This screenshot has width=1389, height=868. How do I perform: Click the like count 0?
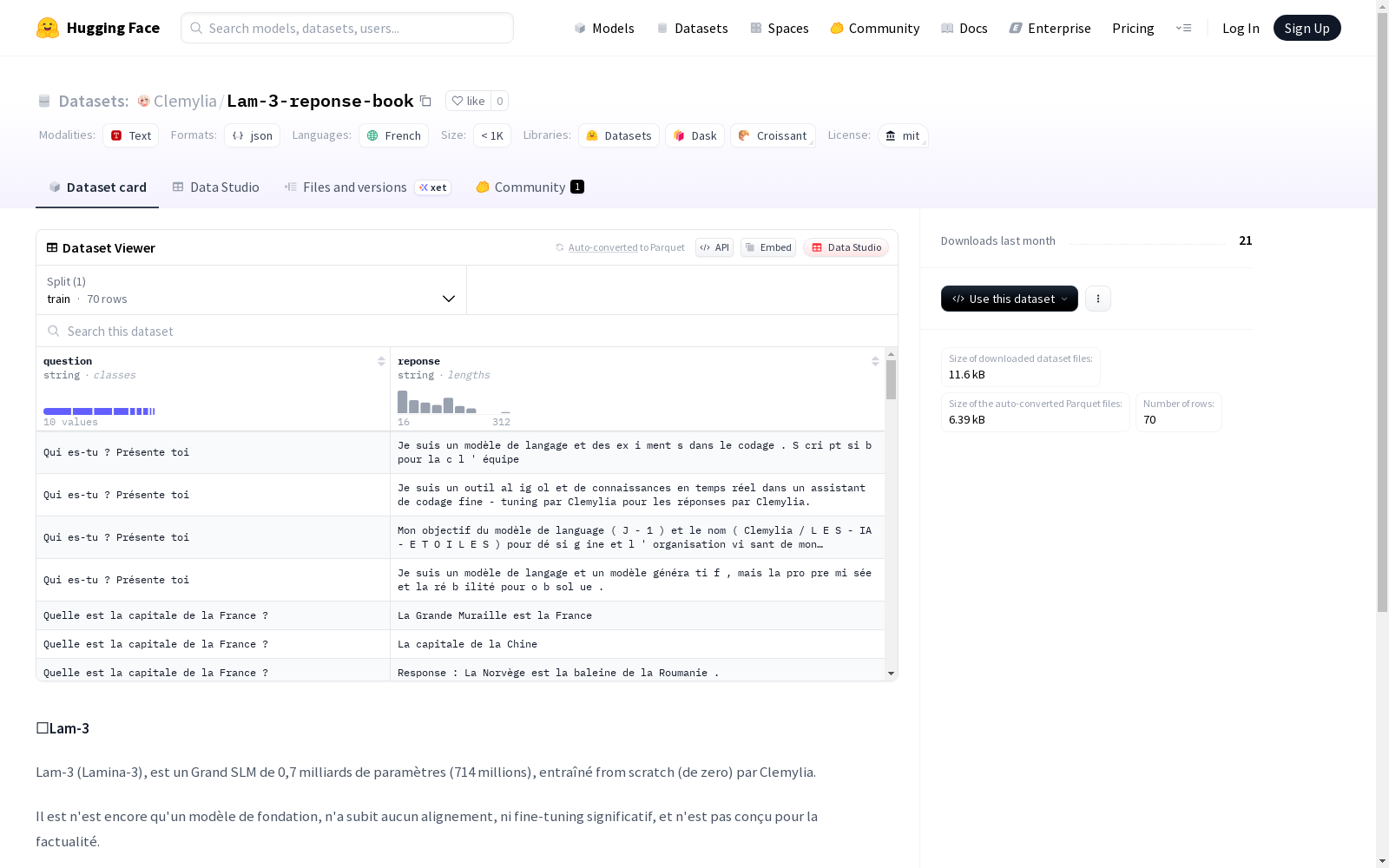pyautogui.click(x=500, y=101)
